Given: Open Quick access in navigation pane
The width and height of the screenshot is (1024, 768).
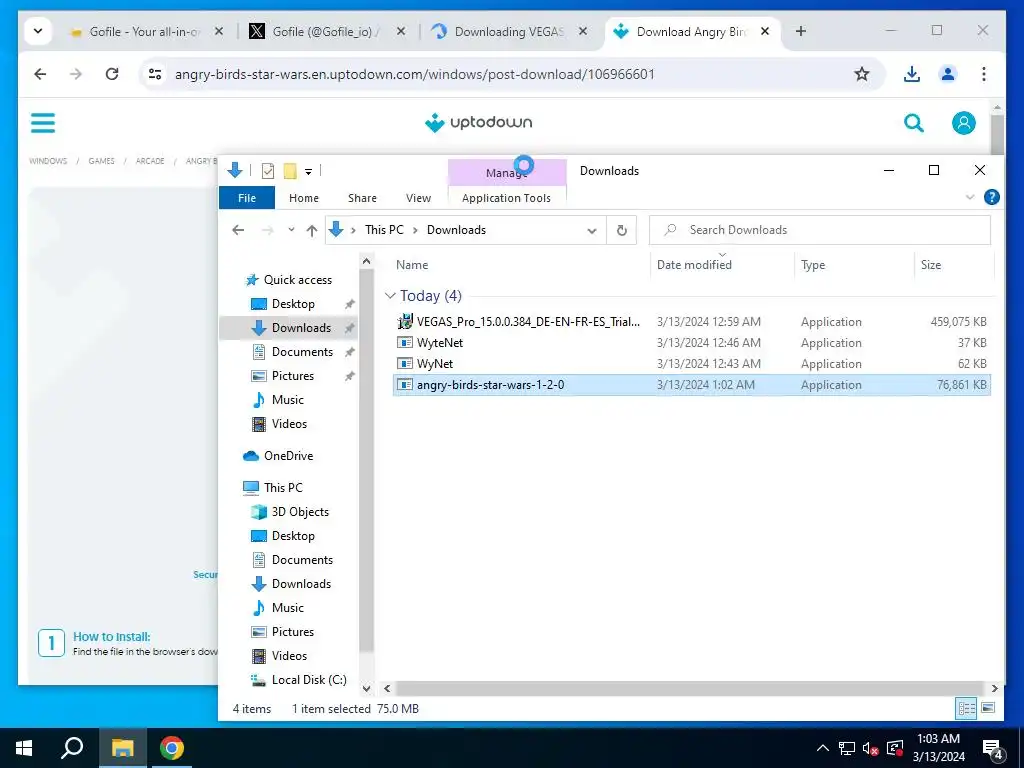Looking at the screenshot, I should point(298,280).
